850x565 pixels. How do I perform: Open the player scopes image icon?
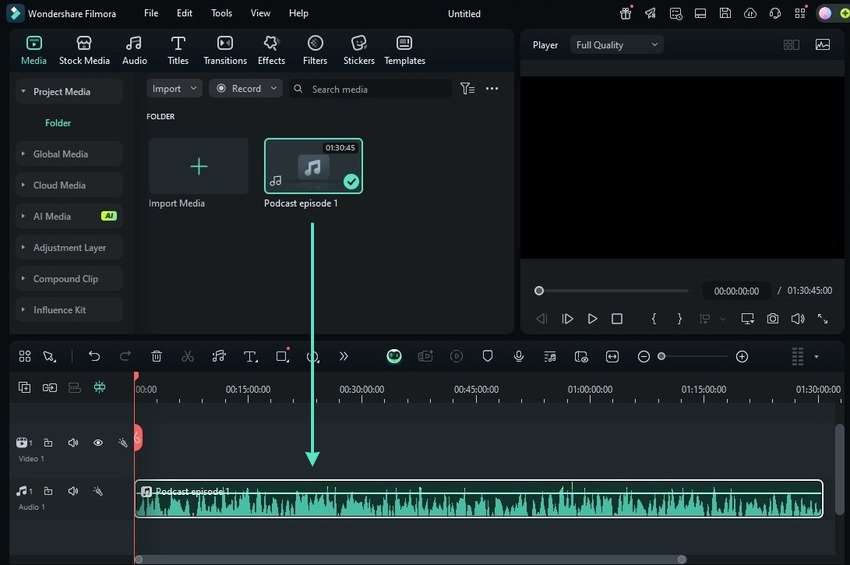[822, 45]
